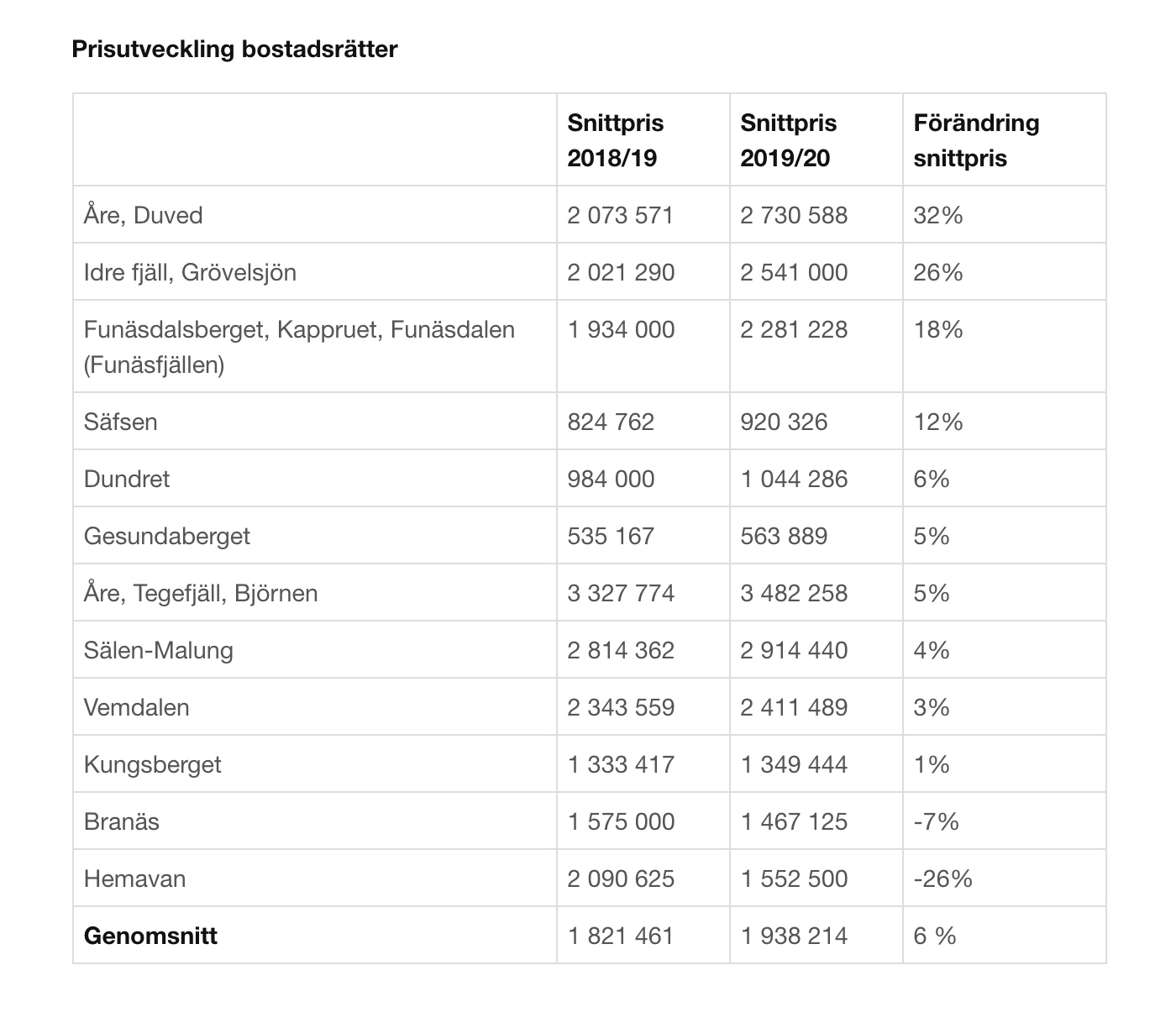The height and width of the screenshot is (1028, 1176).
Task: Click the 'Prisutveckling bostadsrätter' heading
Action: click(234, 50)
